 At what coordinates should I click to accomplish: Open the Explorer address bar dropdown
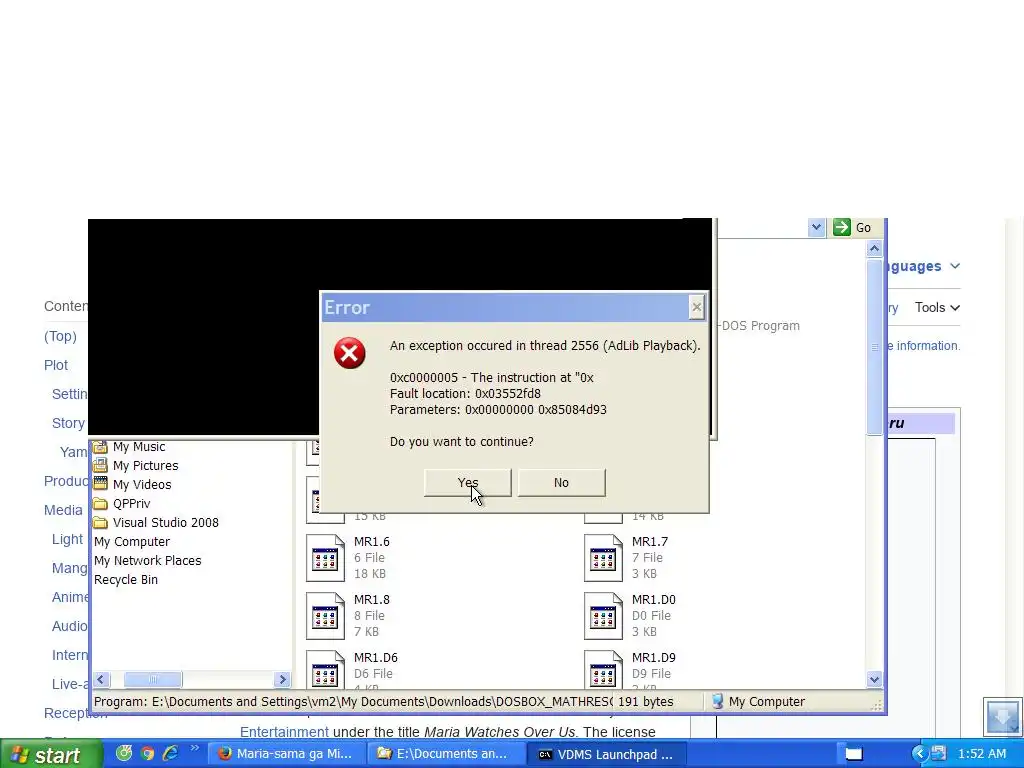tap(816, 227)
